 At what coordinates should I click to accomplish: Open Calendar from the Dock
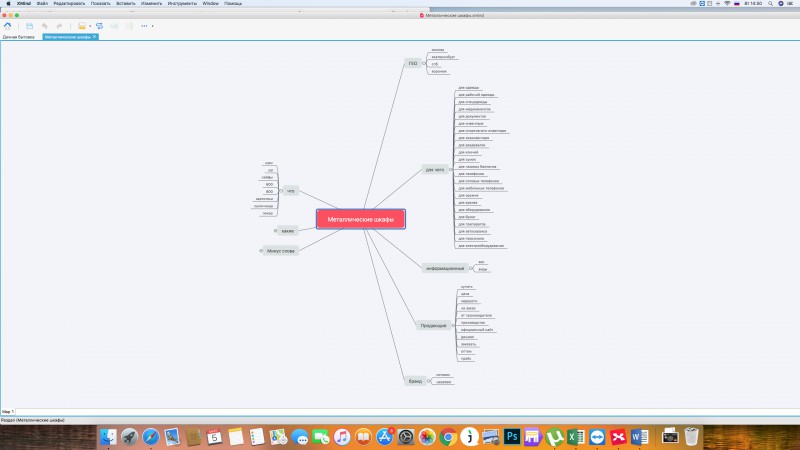214,437
